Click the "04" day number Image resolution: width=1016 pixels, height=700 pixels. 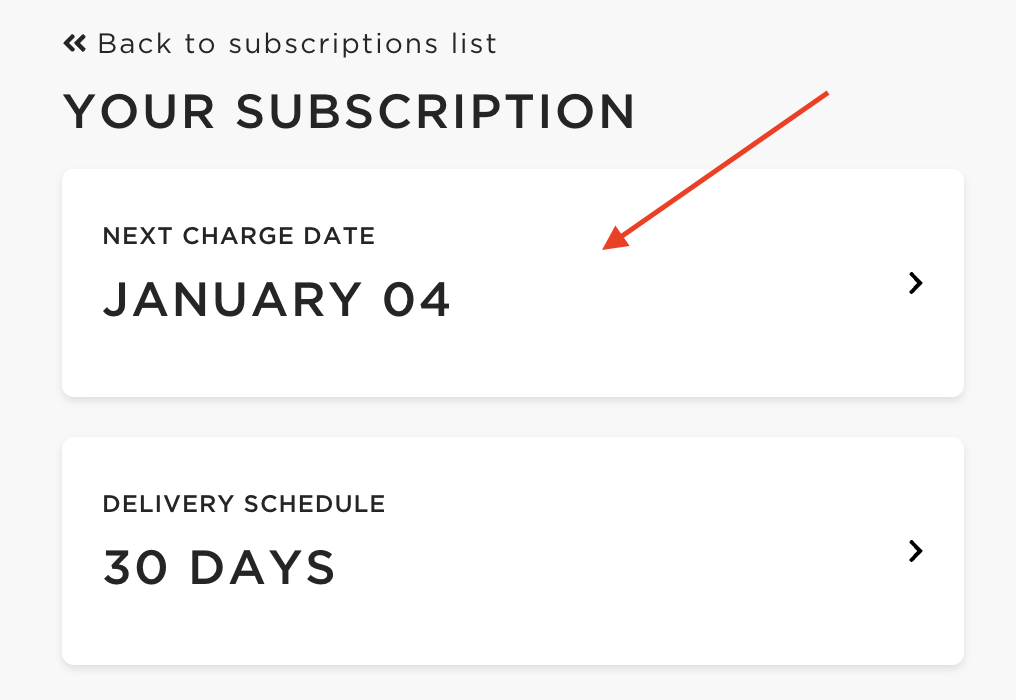pos(418,300)
